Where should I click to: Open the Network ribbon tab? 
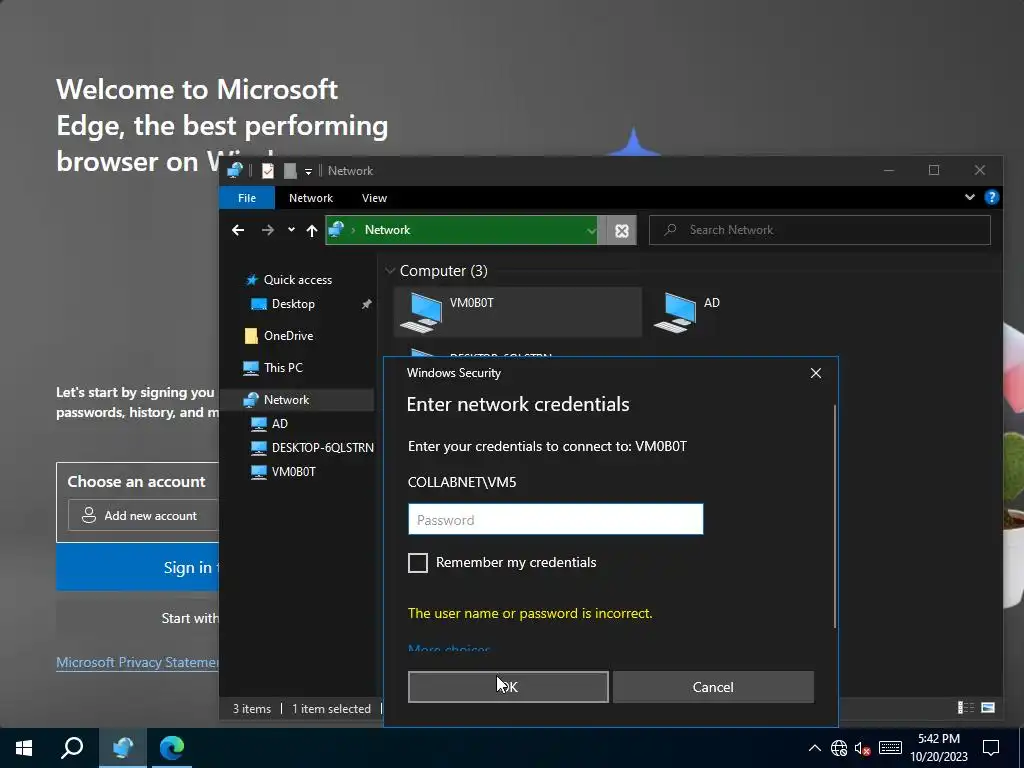click(x=311, y=198)
